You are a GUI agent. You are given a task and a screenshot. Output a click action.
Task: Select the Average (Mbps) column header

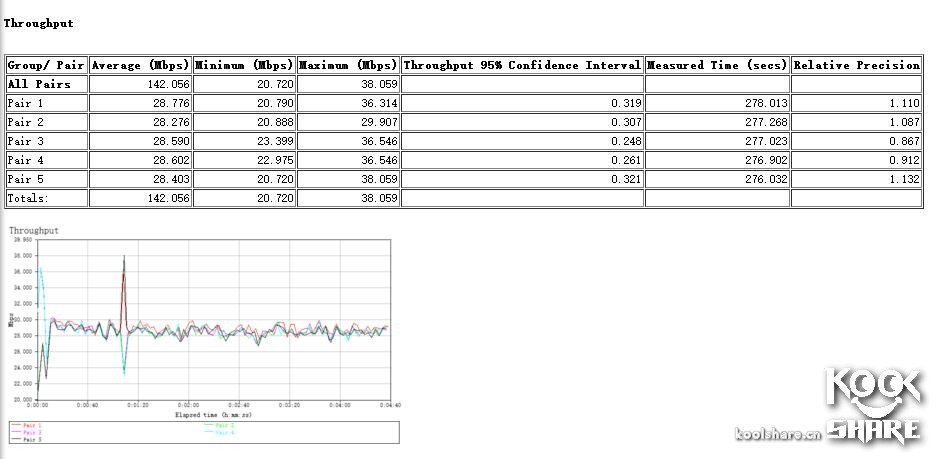(140, 65)
